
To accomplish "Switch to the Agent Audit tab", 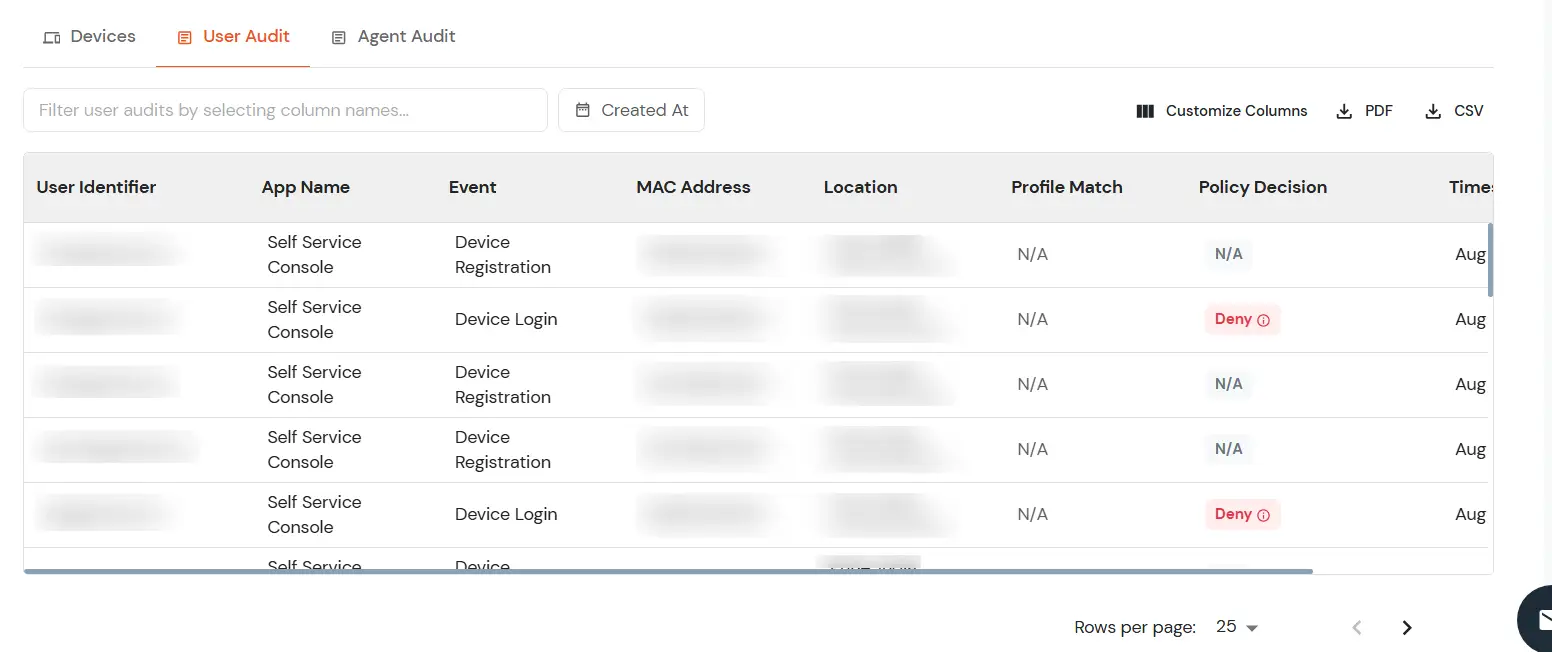I will click(393, 37).
